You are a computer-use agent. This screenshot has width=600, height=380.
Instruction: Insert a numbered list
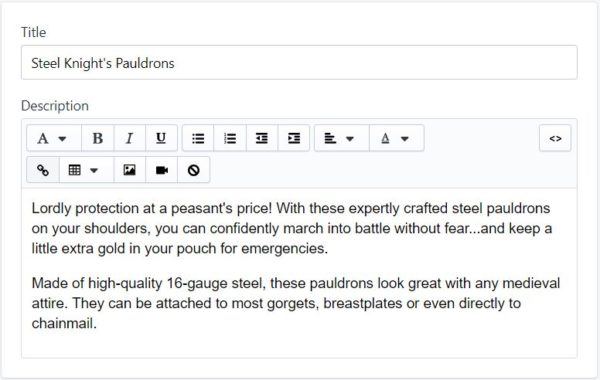coord(230,138)
